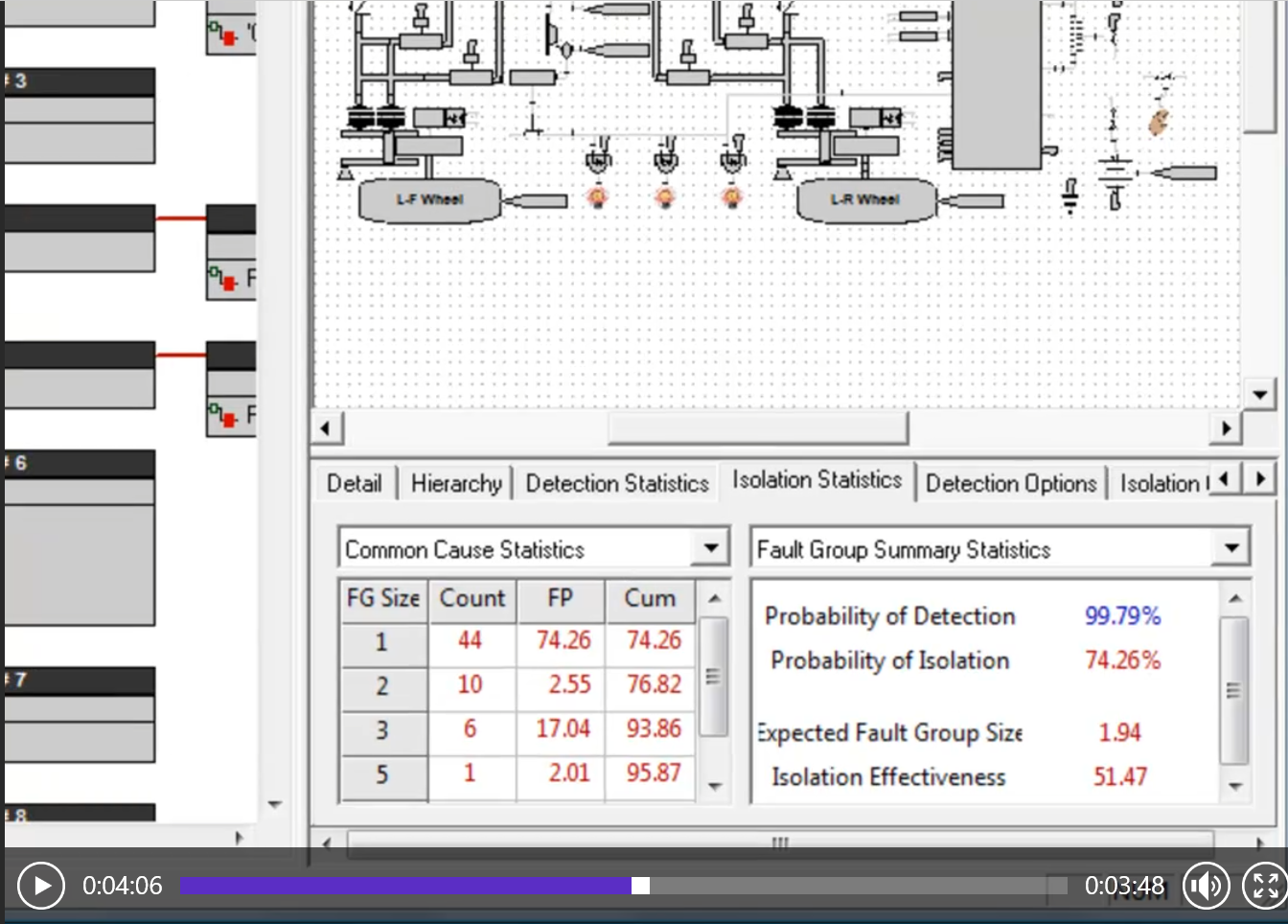Click the L-R Wheel component in diagram
This screenshot has width=1288, height=924.
tap(864, 200)
